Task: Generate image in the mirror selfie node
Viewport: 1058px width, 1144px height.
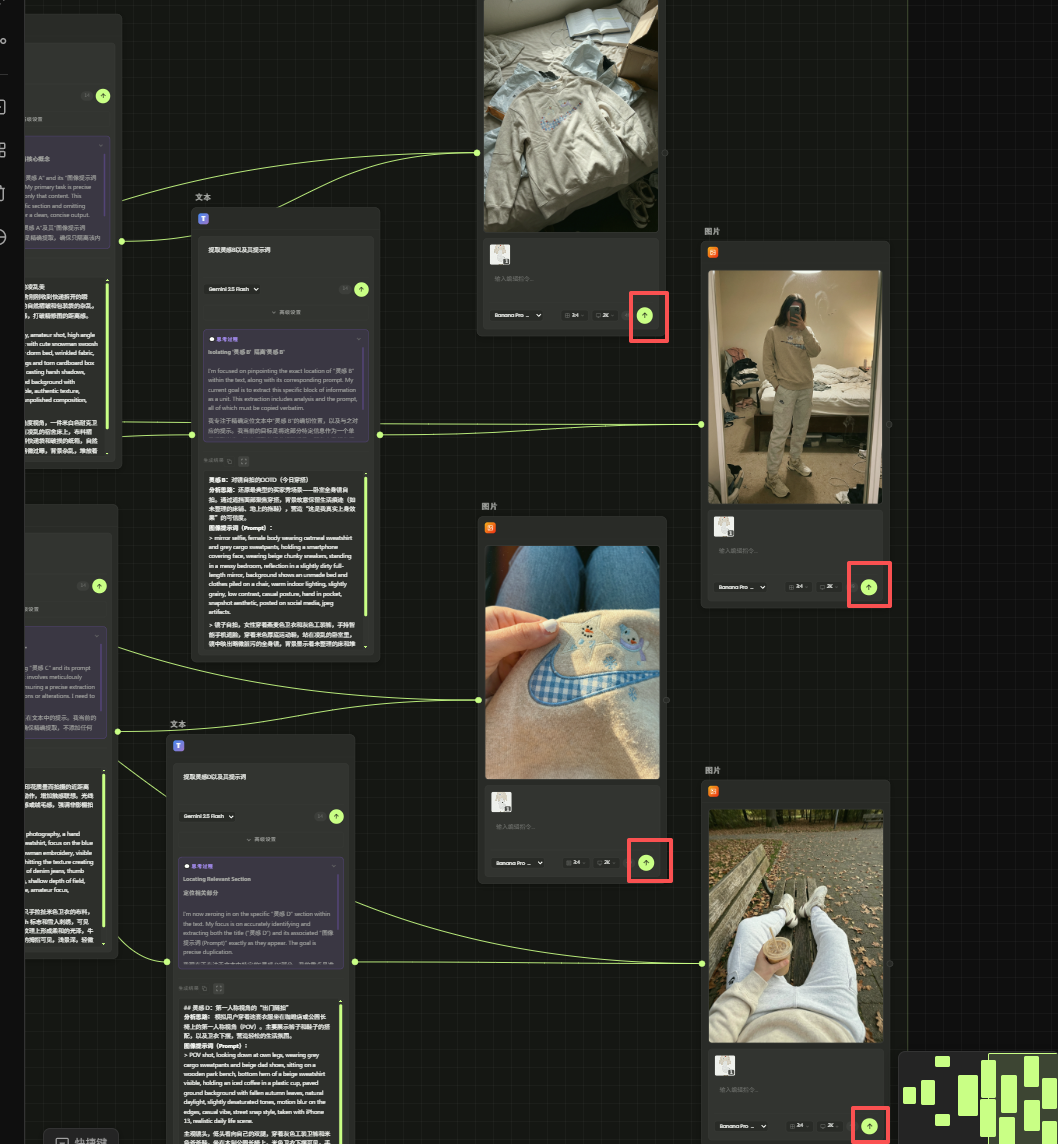Action: [x=869, y=587]
